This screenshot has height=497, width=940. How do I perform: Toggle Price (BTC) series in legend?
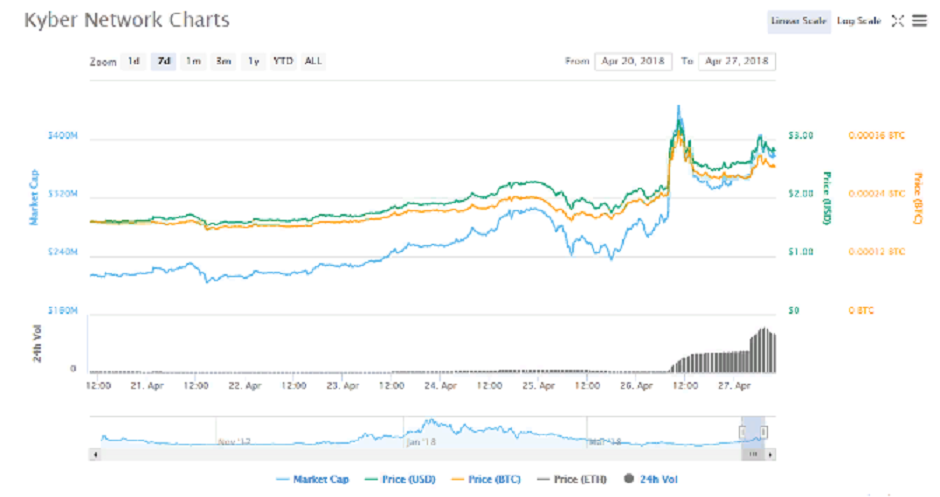pyautogui.click(x=486, y=479)
